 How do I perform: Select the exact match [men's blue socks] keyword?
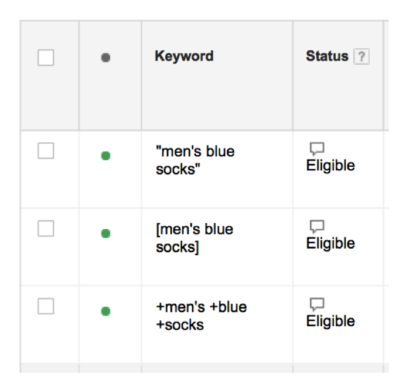pyautogui.click(x=195, y=238)
